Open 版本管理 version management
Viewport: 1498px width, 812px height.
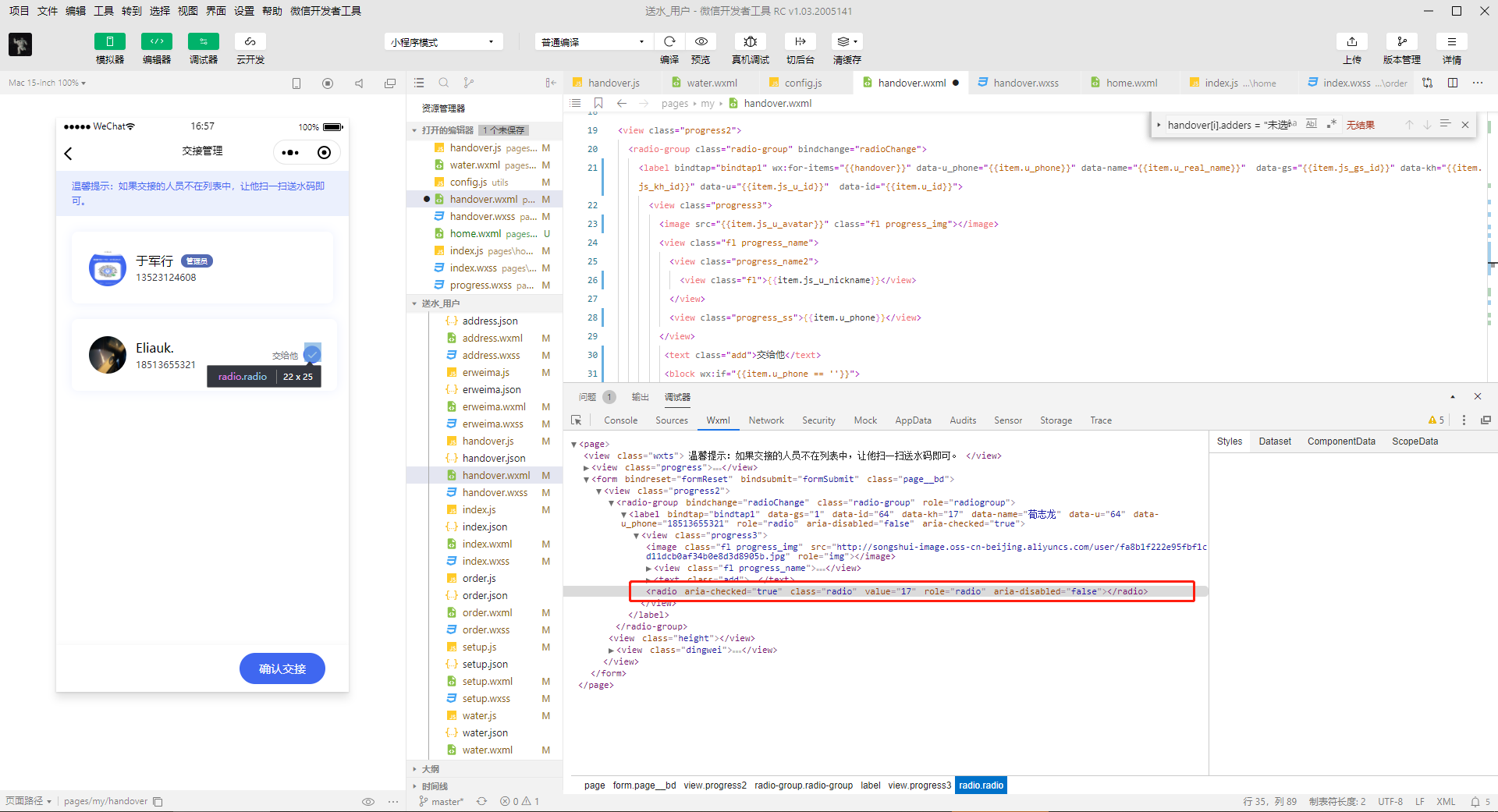(x=1402, y=42)
